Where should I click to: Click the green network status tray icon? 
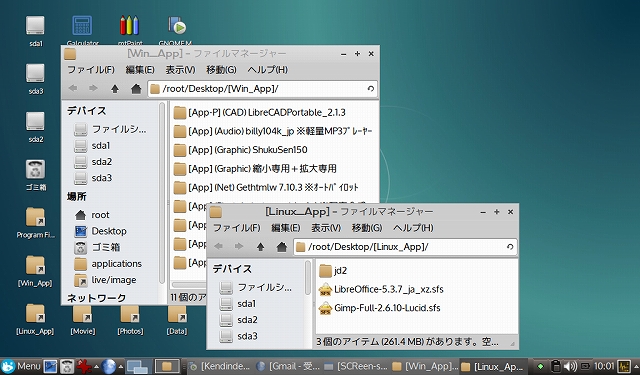tap(540, 366)
